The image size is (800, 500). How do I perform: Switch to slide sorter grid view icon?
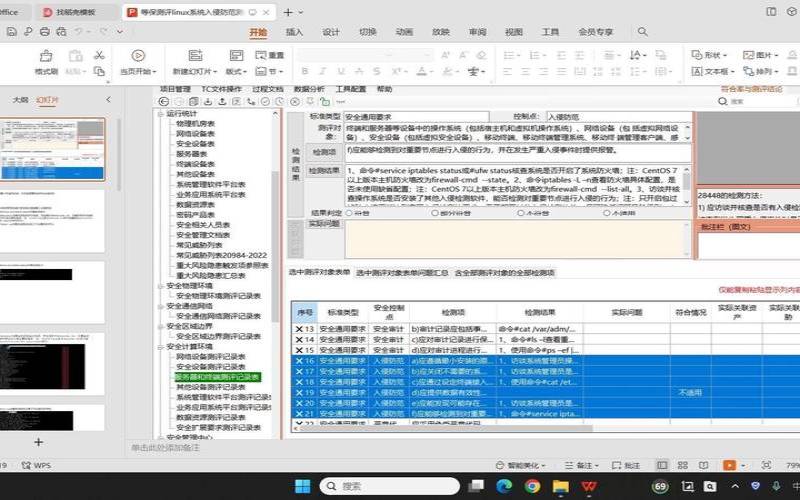coord(683,465)
